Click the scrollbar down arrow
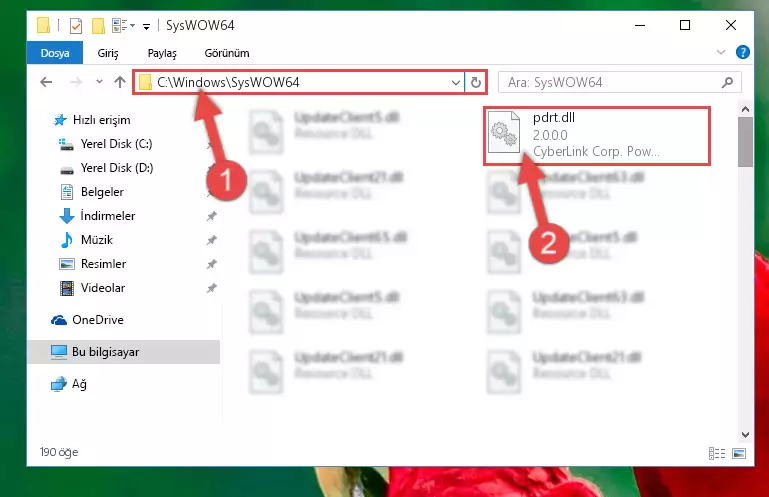769x497 pixels. [x=745, y=434]
